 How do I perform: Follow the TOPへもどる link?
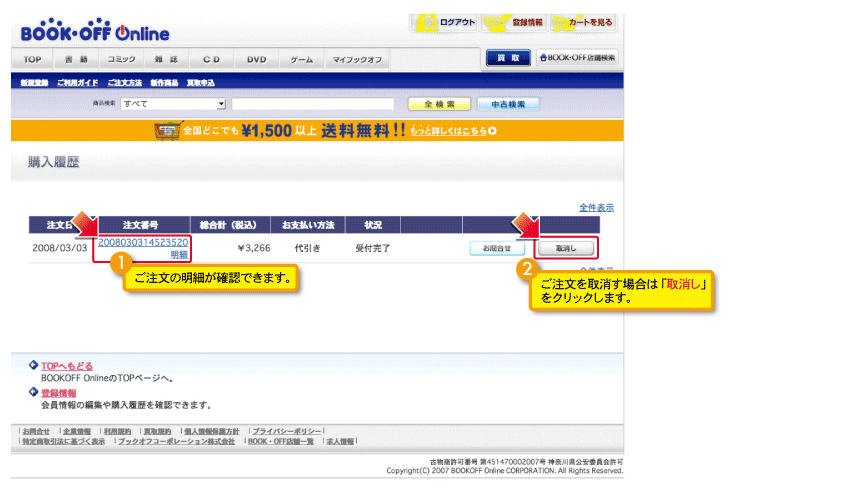(x=67, y=366)
